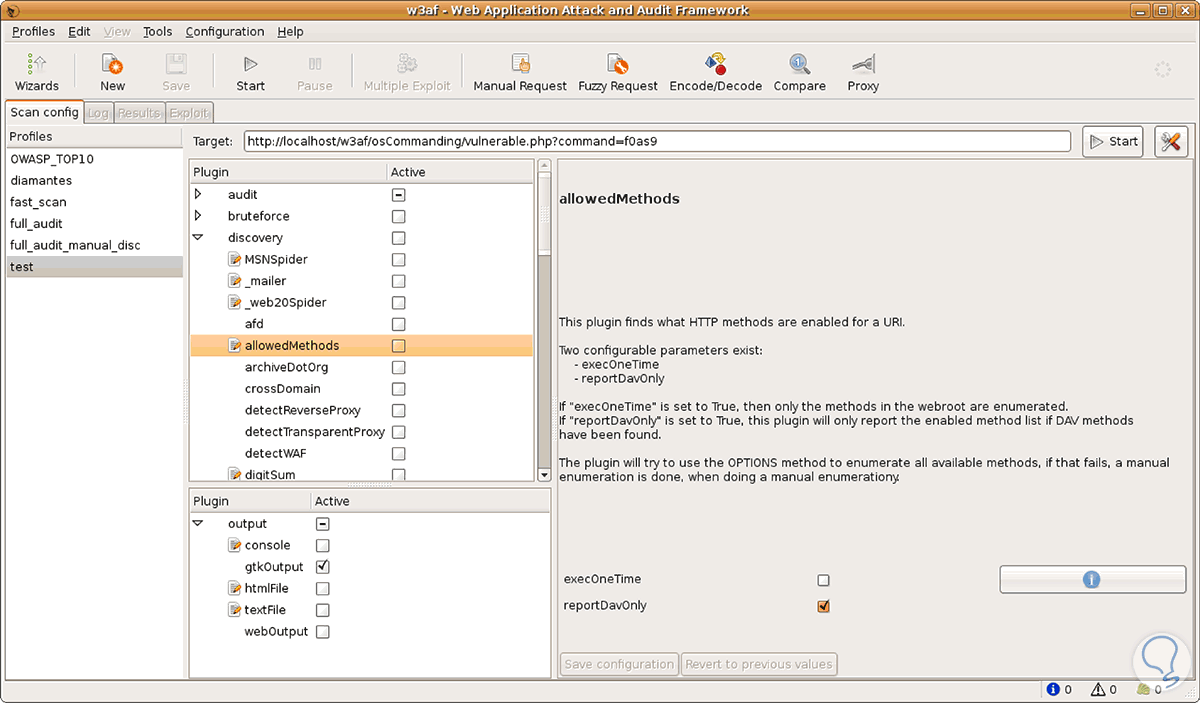Select the crossDomain plugin row
The width and height of the screenshot is (1200, 703).
point(362,389)
